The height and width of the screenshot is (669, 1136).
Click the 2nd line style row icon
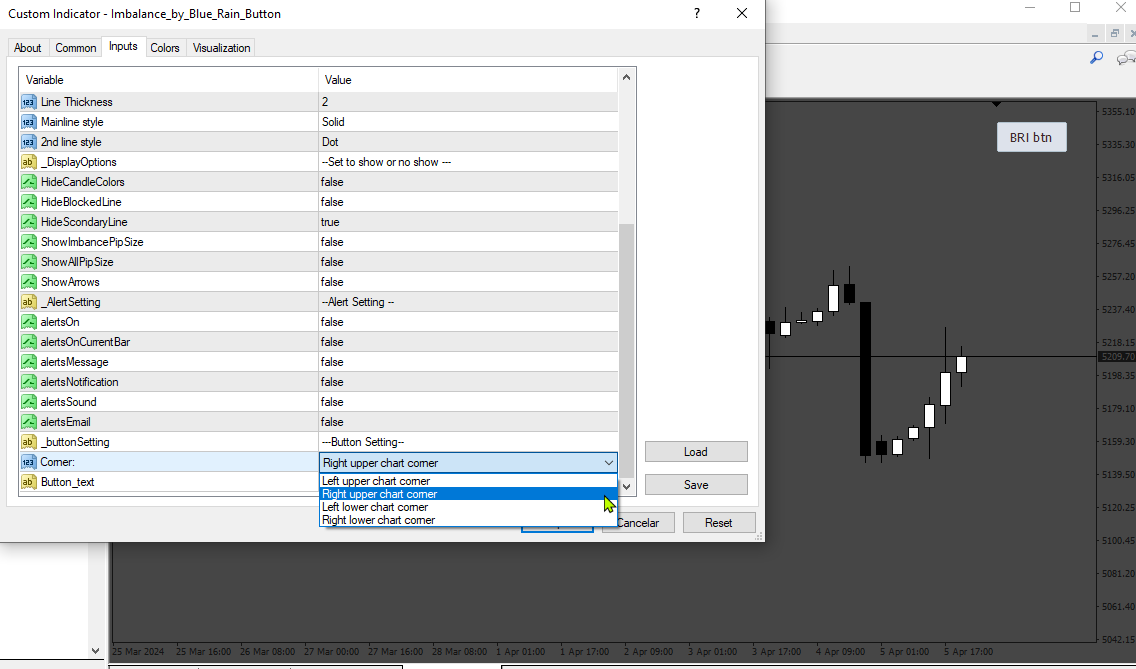tap(29, 142)
